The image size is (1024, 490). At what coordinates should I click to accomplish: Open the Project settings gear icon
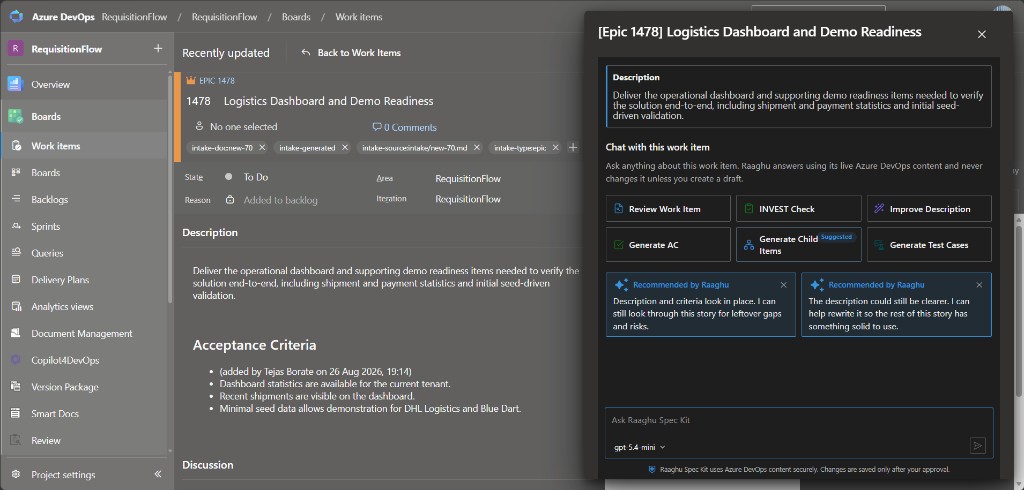pos(16,474)
